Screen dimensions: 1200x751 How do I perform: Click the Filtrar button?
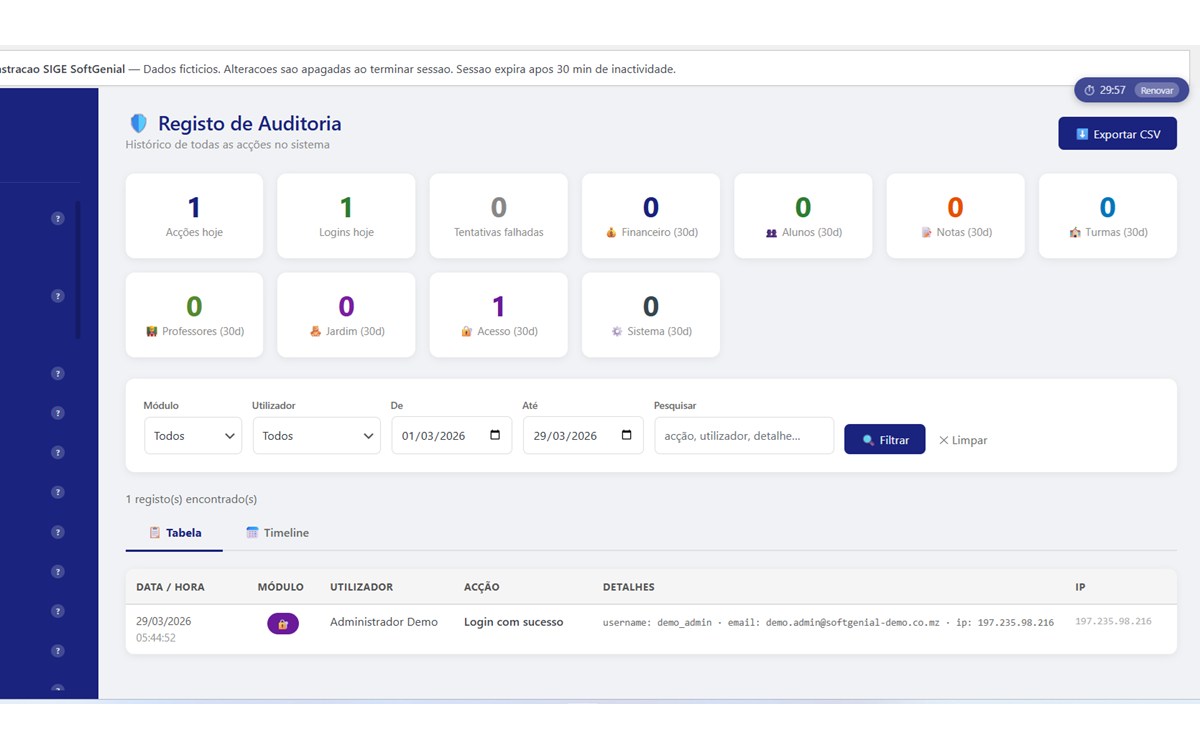pyautogui.click(x=884, y=439)
